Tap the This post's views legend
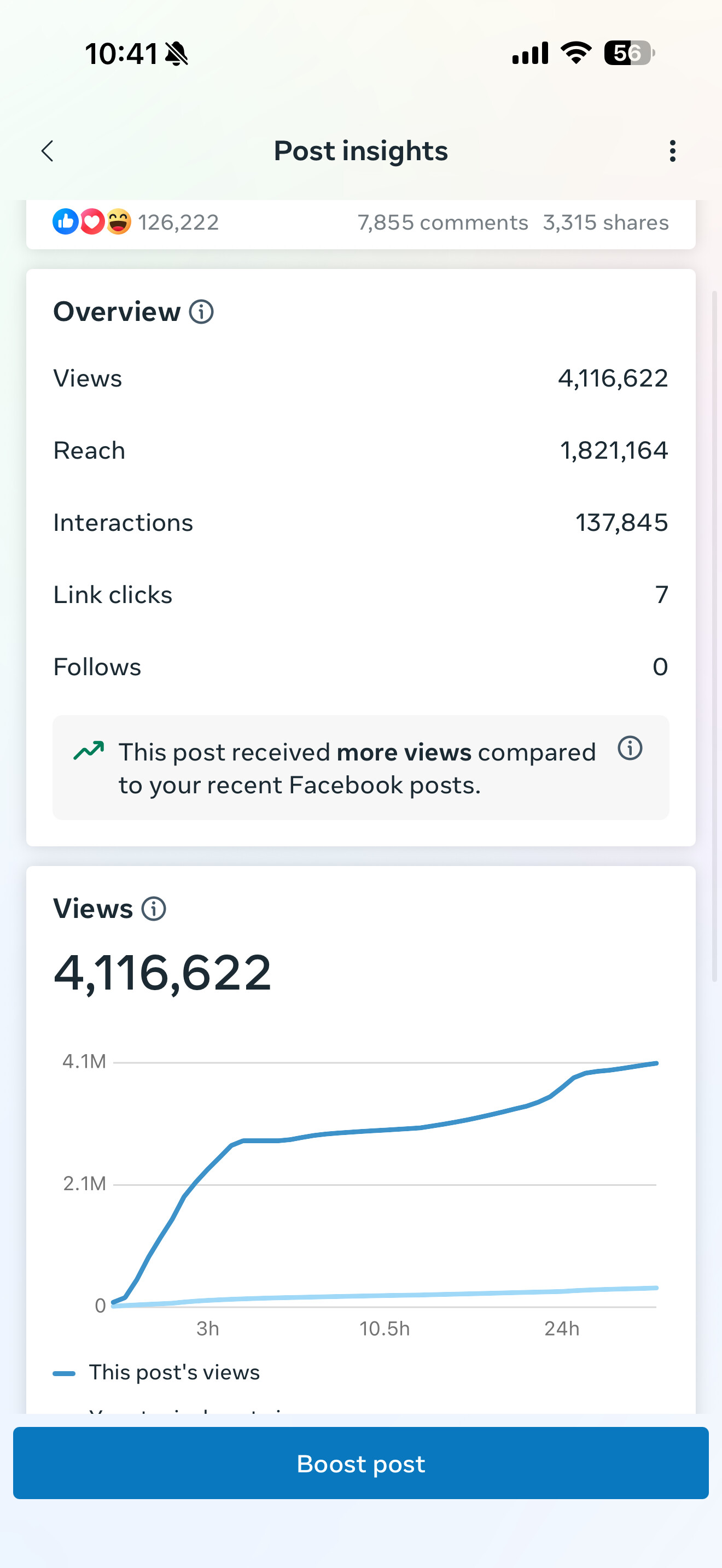 tap(173, 1373)
